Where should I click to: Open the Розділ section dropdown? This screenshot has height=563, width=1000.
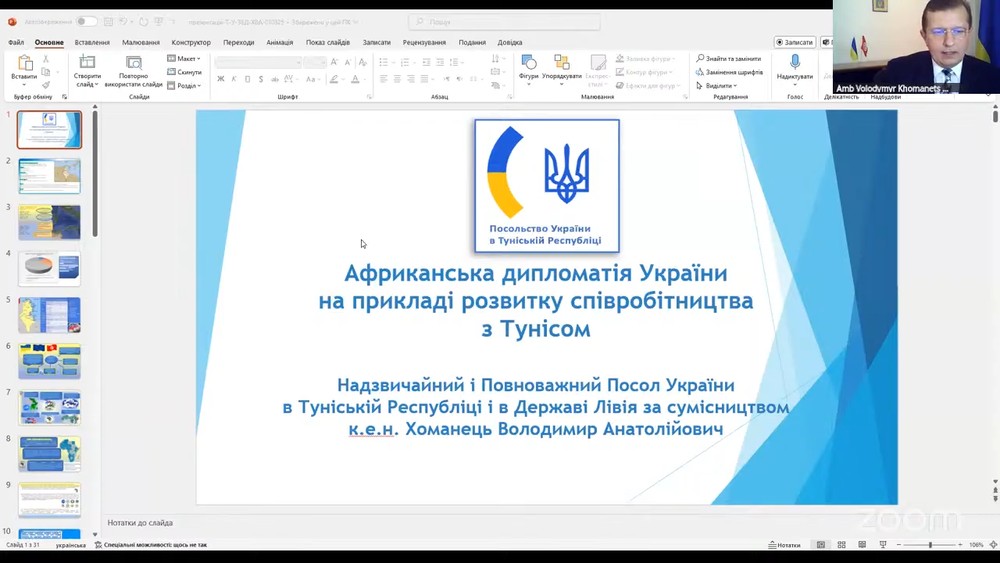coord(184,85)
